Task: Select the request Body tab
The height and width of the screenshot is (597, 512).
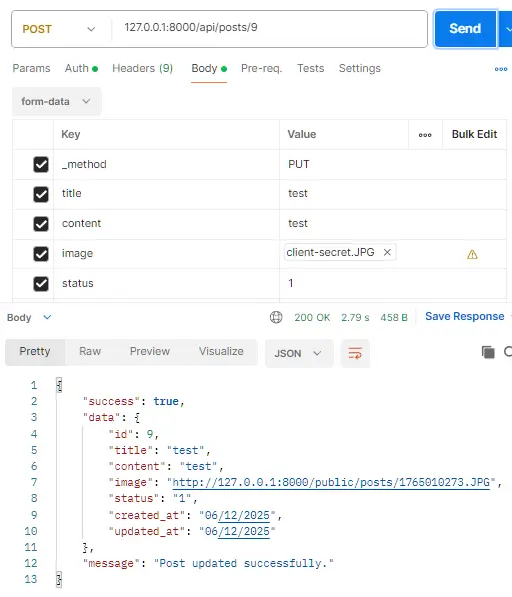Action: tap(209, 68)
